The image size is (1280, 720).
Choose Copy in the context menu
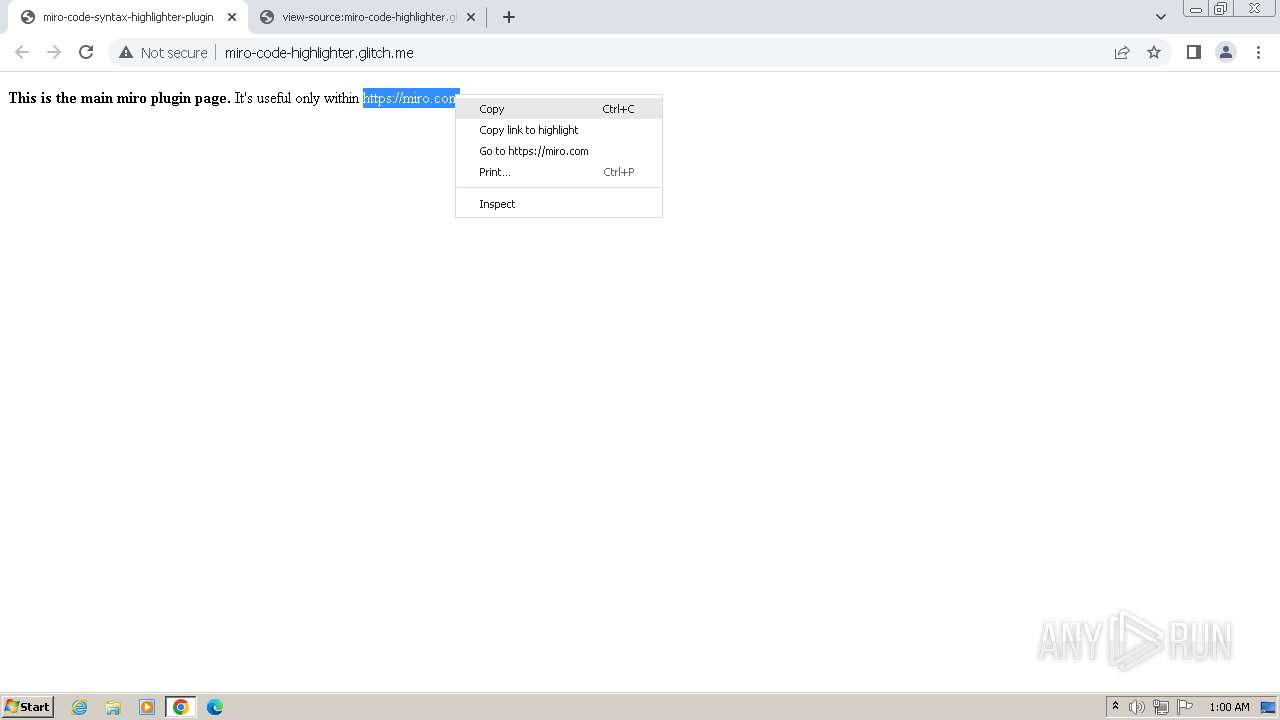point(559,109)
